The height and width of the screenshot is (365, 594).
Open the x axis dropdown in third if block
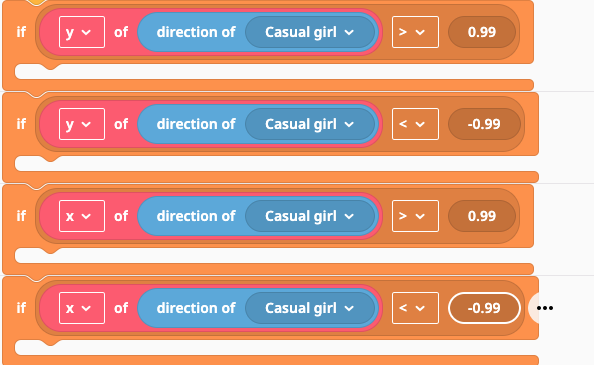(x=82, y=216)
